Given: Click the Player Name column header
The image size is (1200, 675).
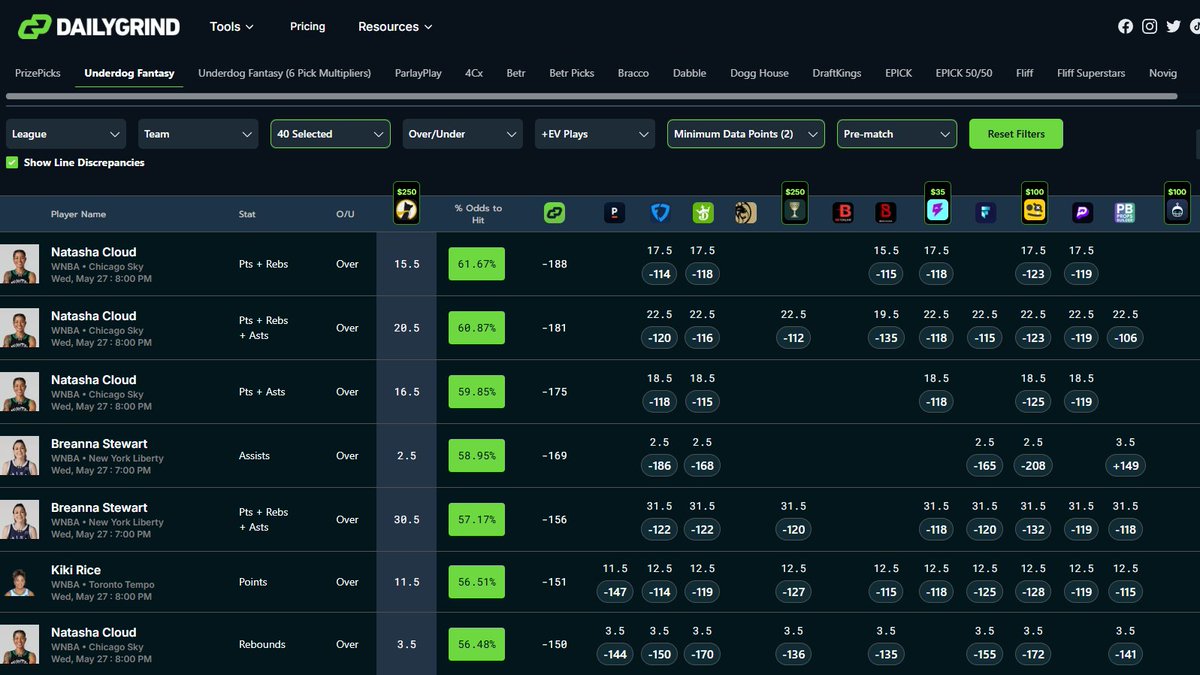Looking at the screenshot, I should coord(78,214).
